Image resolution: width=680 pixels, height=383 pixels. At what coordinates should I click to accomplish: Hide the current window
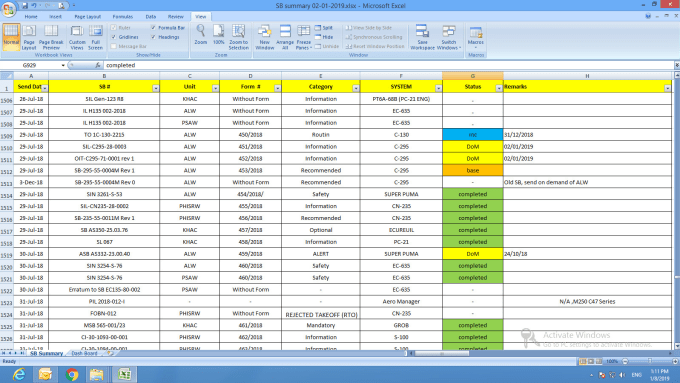(x=324, y=37)
